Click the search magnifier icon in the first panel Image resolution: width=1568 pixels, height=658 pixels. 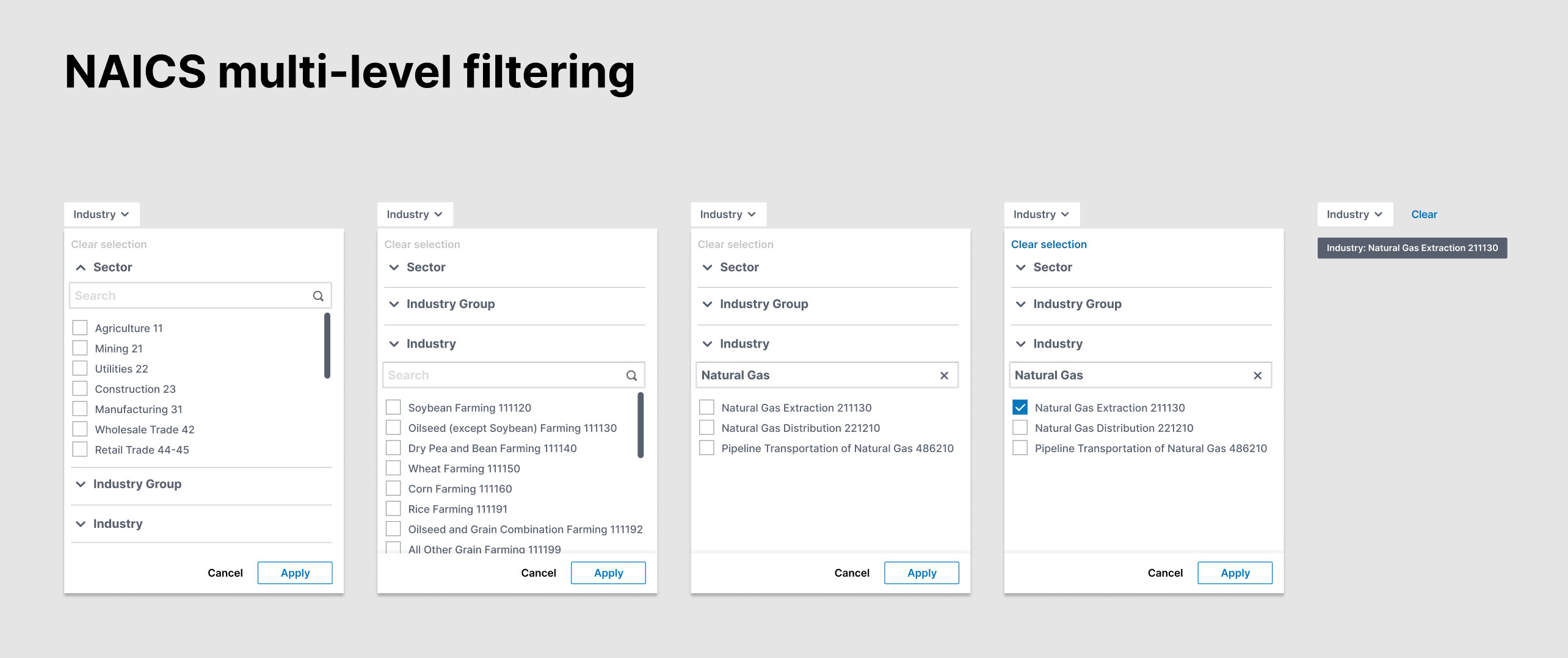pos(318,296)
